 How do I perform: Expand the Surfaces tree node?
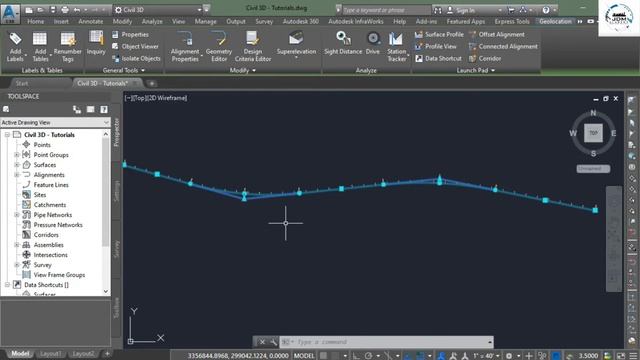(x=17, y=165)
